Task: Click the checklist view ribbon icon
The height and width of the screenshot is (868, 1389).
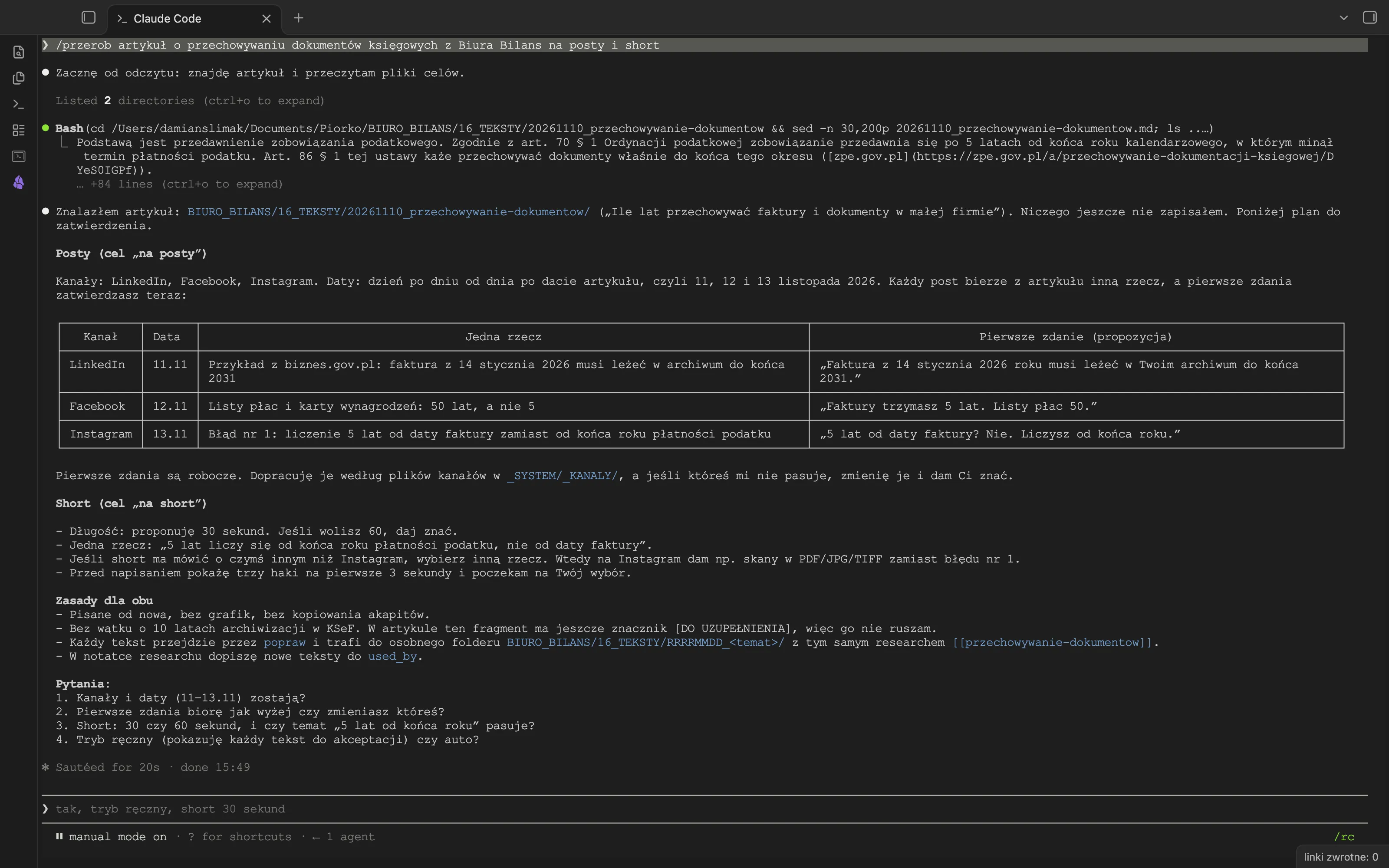Action: pos(18,130)
